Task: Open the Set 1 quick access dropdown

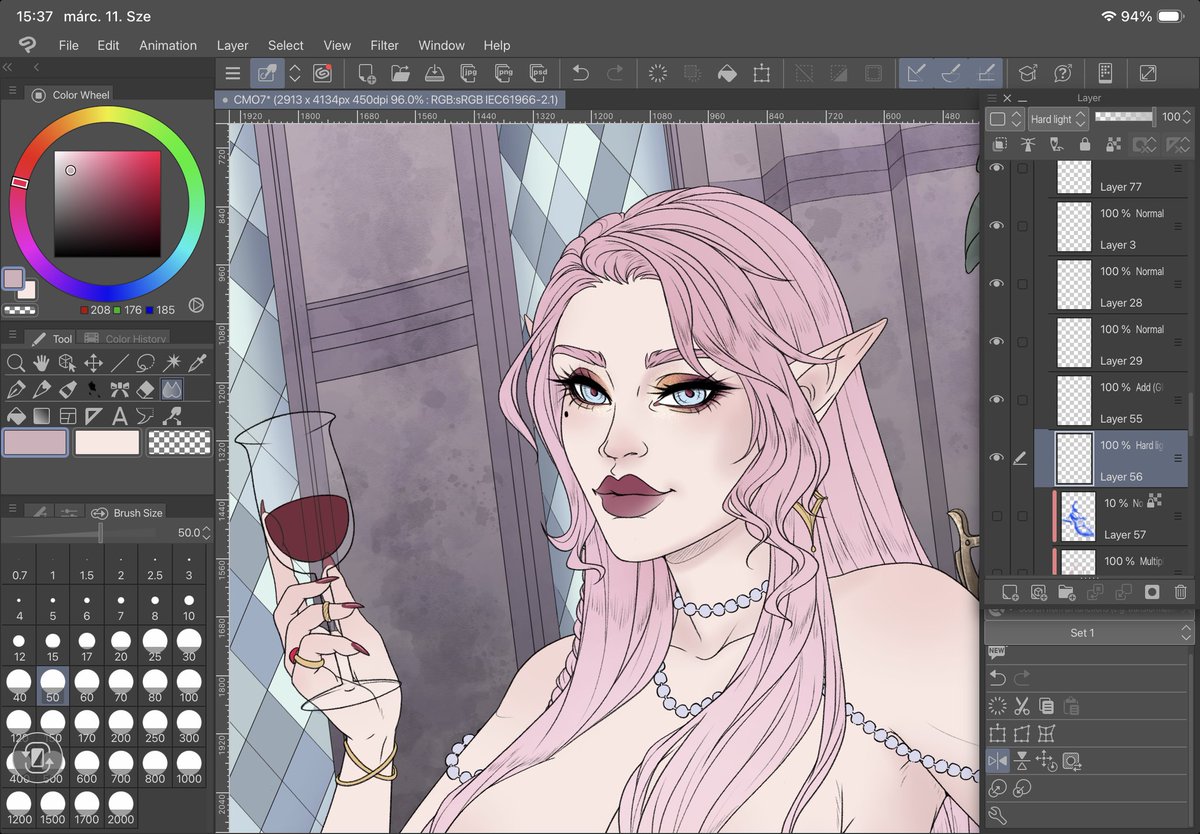Action: 1089,633
